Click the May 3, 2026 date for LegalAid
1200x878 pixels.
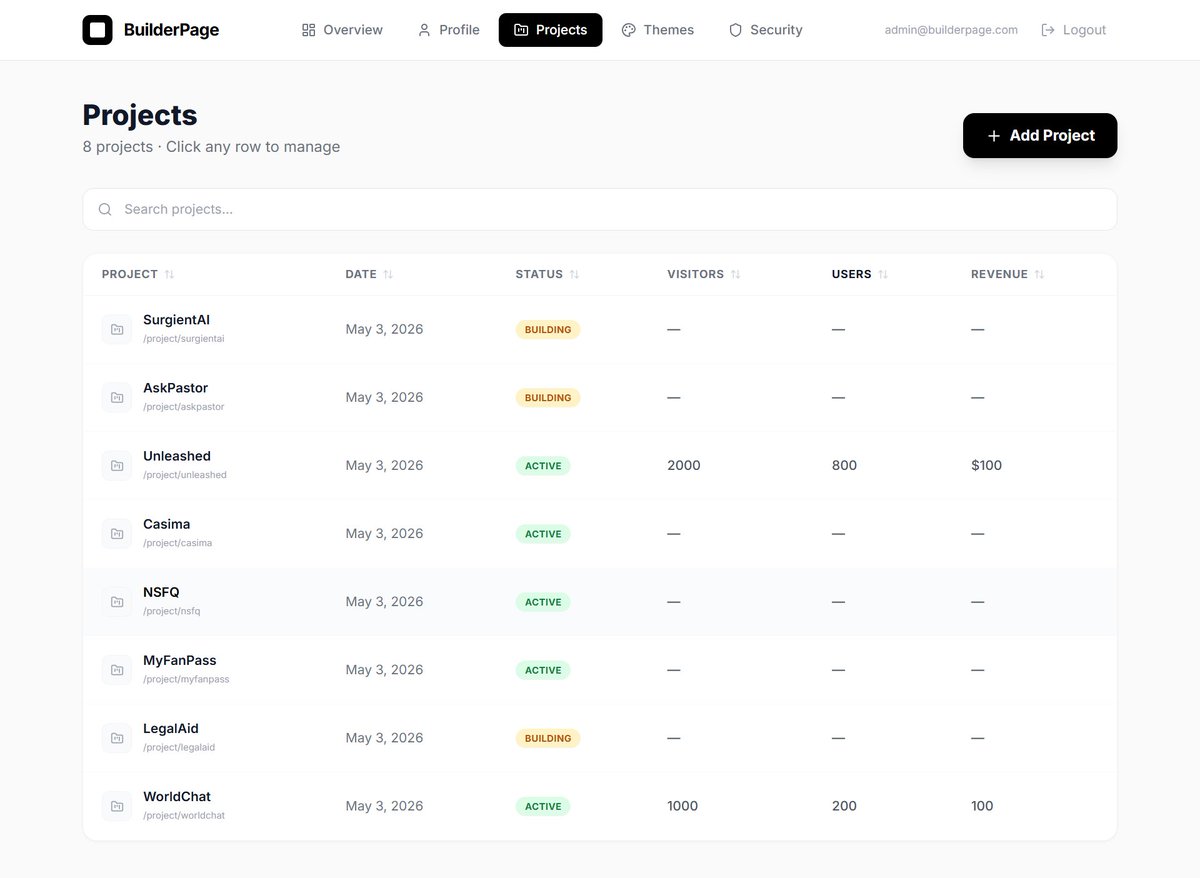coord(384,738)
